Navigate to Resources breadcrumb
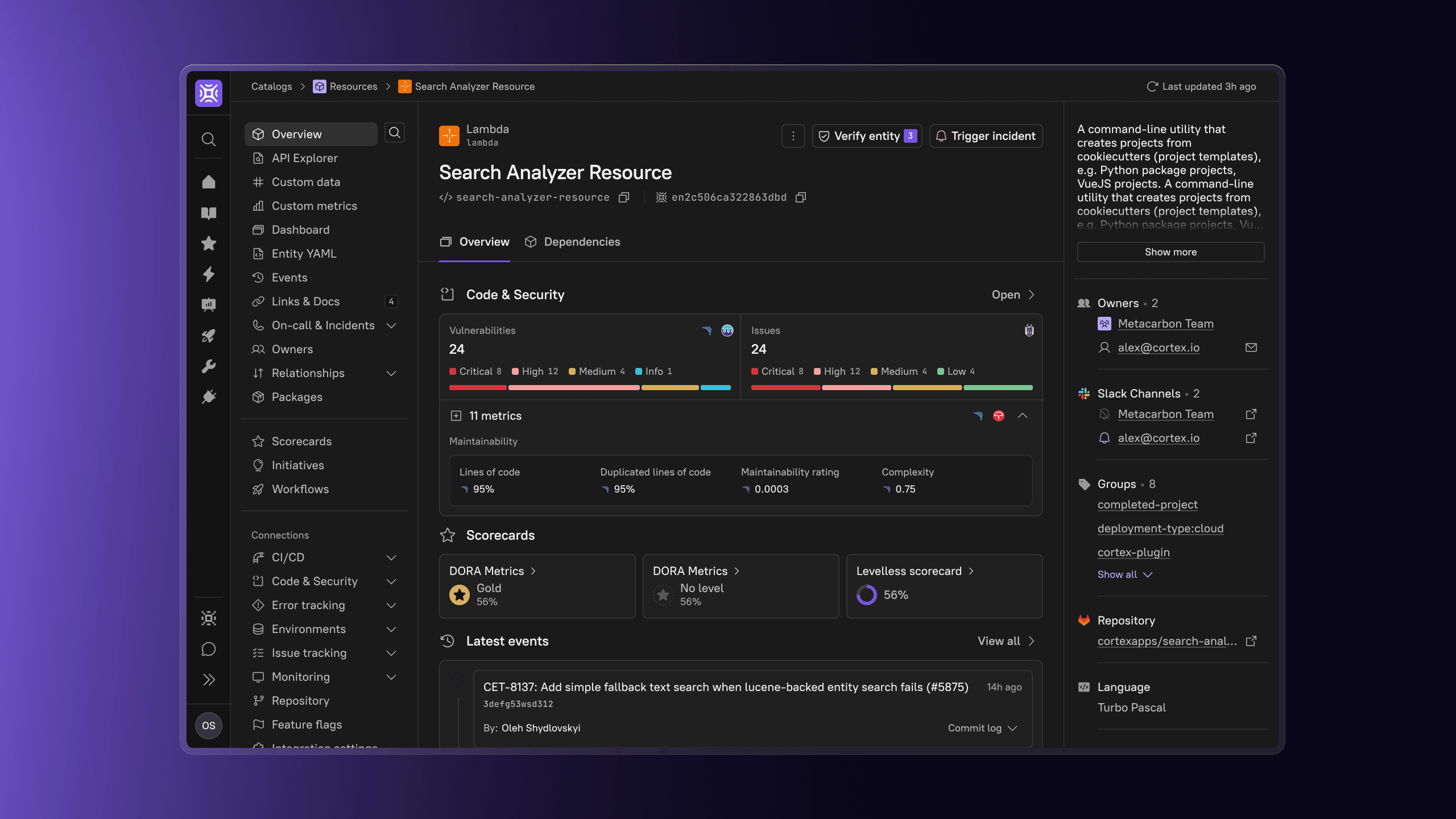The image size is (1456, 819). point(345,86)
